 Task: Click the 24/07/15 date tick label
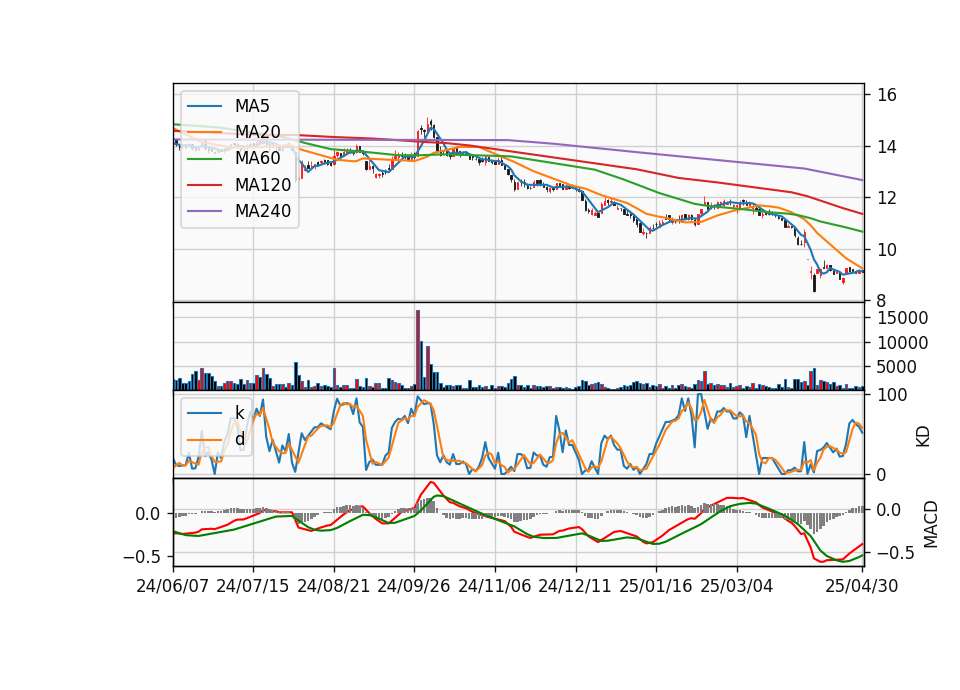pyautogui.click(x=253, y=586)
